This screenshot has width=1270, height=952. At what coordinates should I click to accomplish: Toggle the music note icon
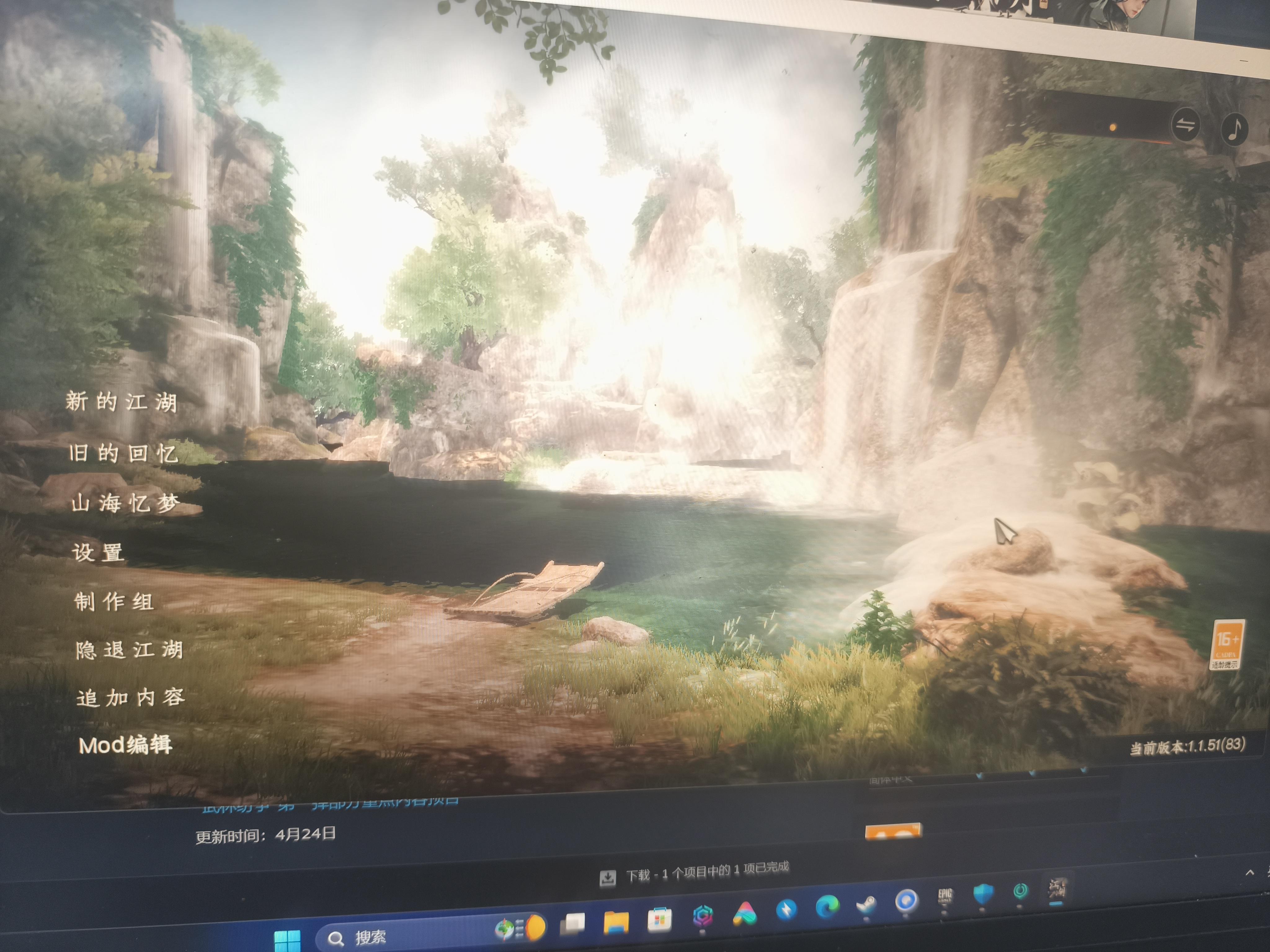1234,129
